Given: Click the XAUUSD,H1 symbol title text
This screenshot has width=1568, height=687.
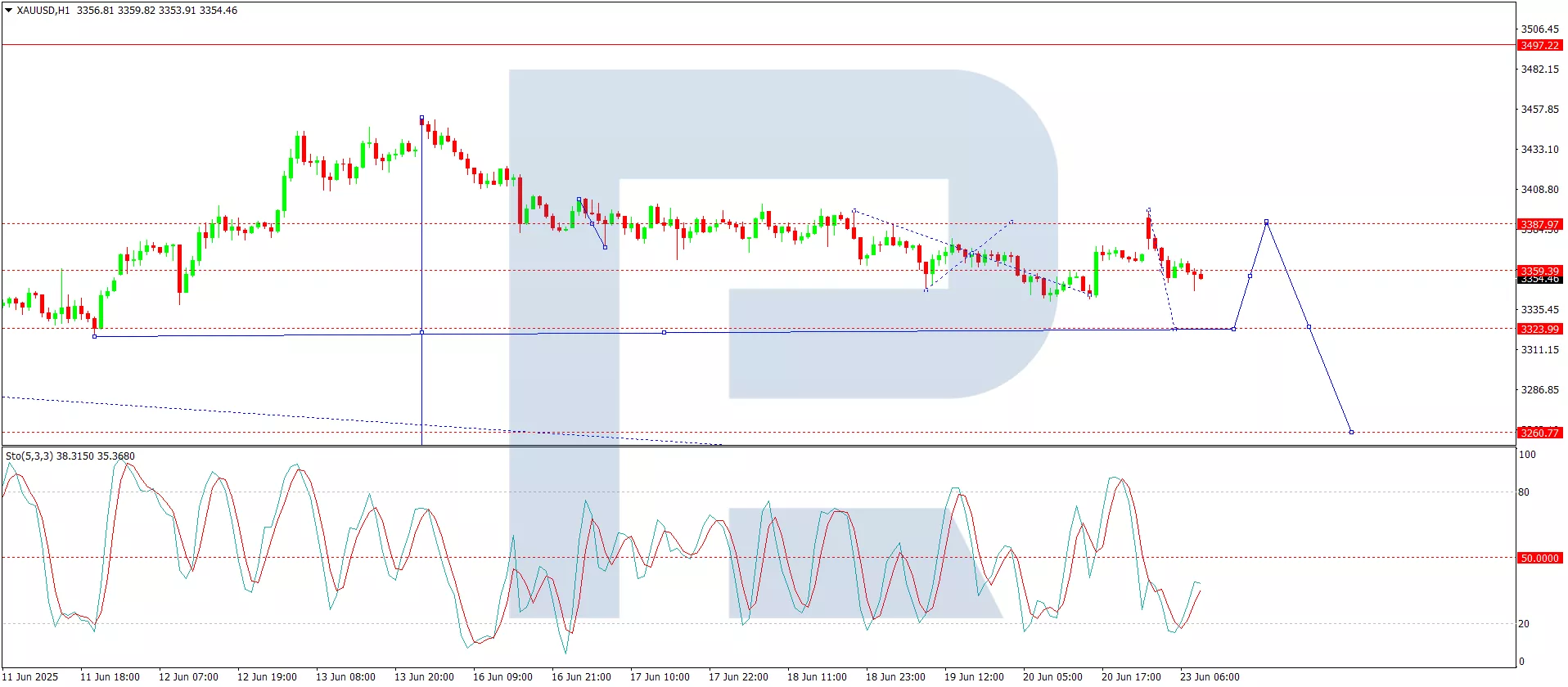Looking at the screenshot, I should [43, 11].
